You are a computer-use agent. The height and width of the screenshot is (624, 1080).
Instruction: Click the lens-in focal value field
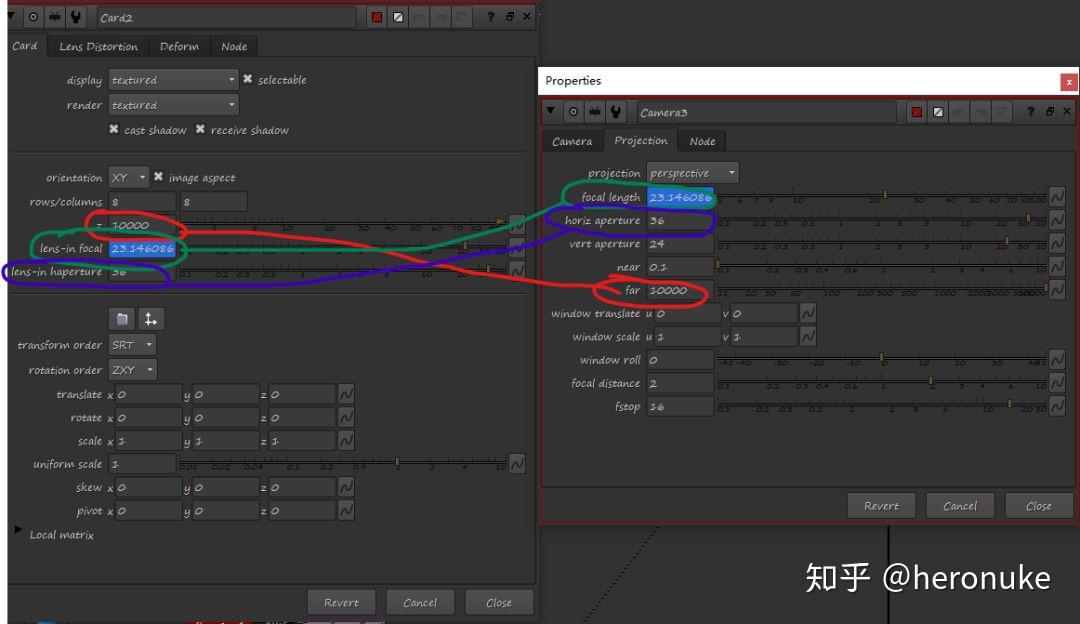click(142, 248)
